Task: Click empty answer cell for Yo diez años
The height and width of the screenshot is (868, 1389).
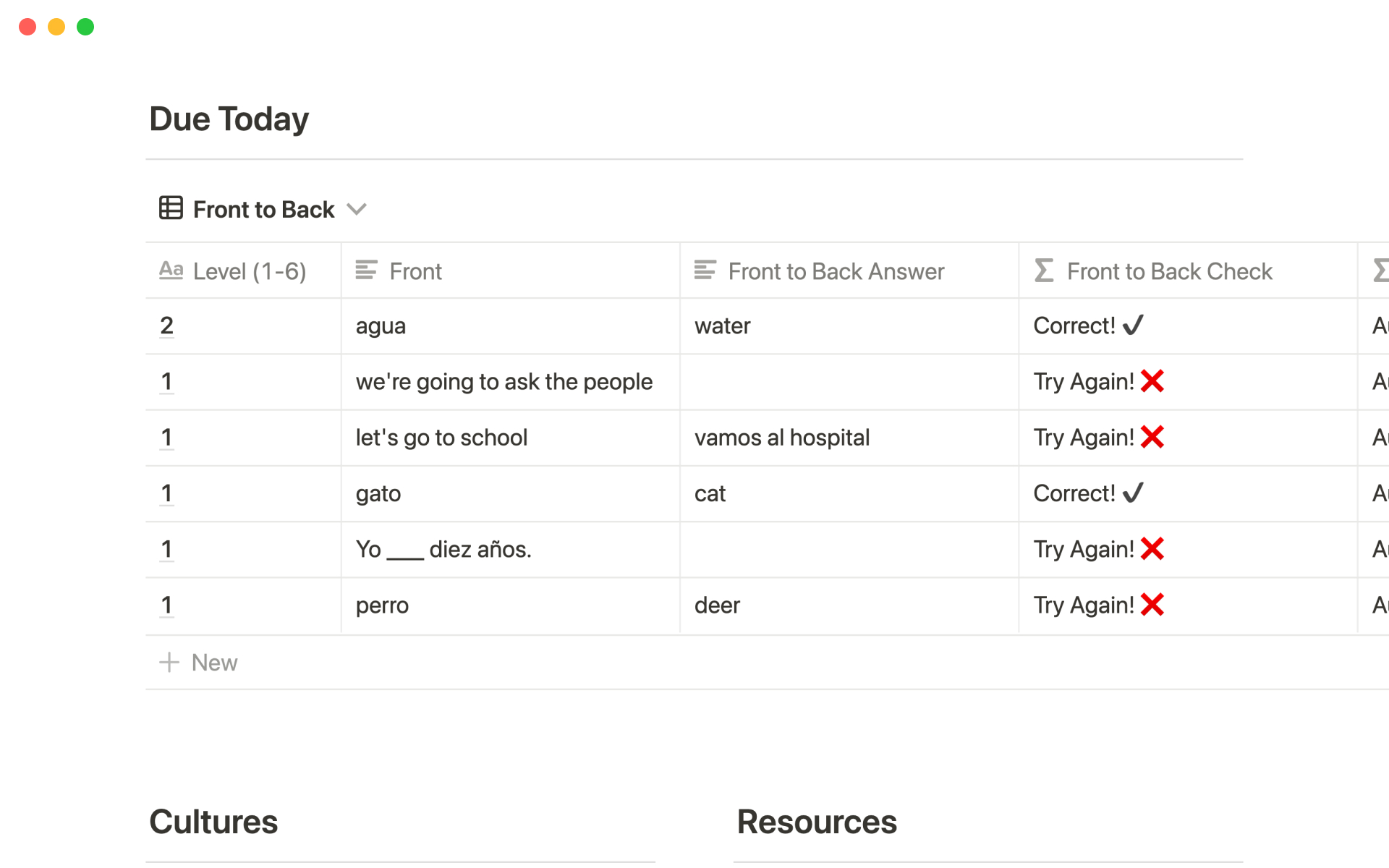Action: click(848, 550)
